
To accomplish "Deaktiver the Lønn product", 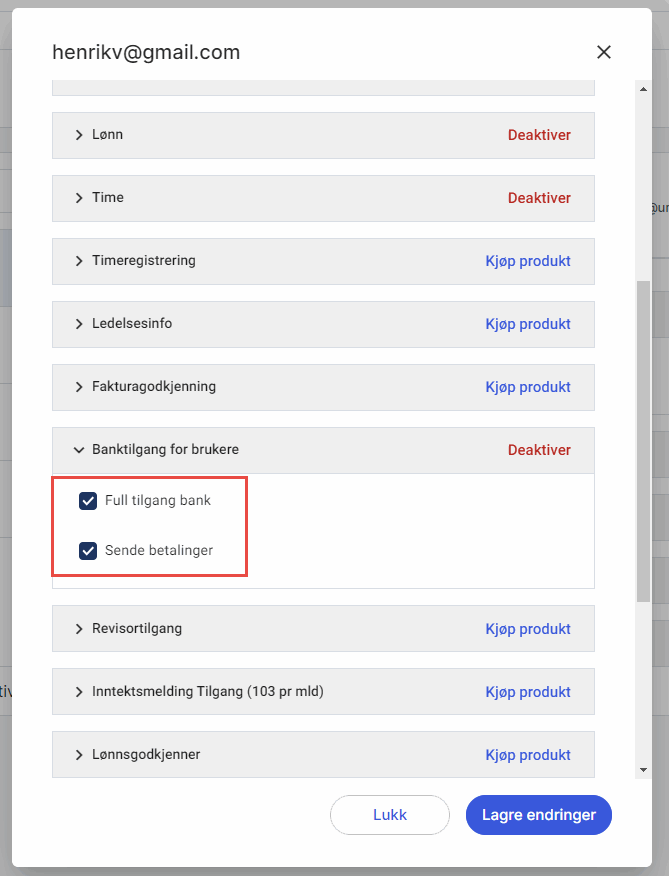I will [x=539, y=135].
